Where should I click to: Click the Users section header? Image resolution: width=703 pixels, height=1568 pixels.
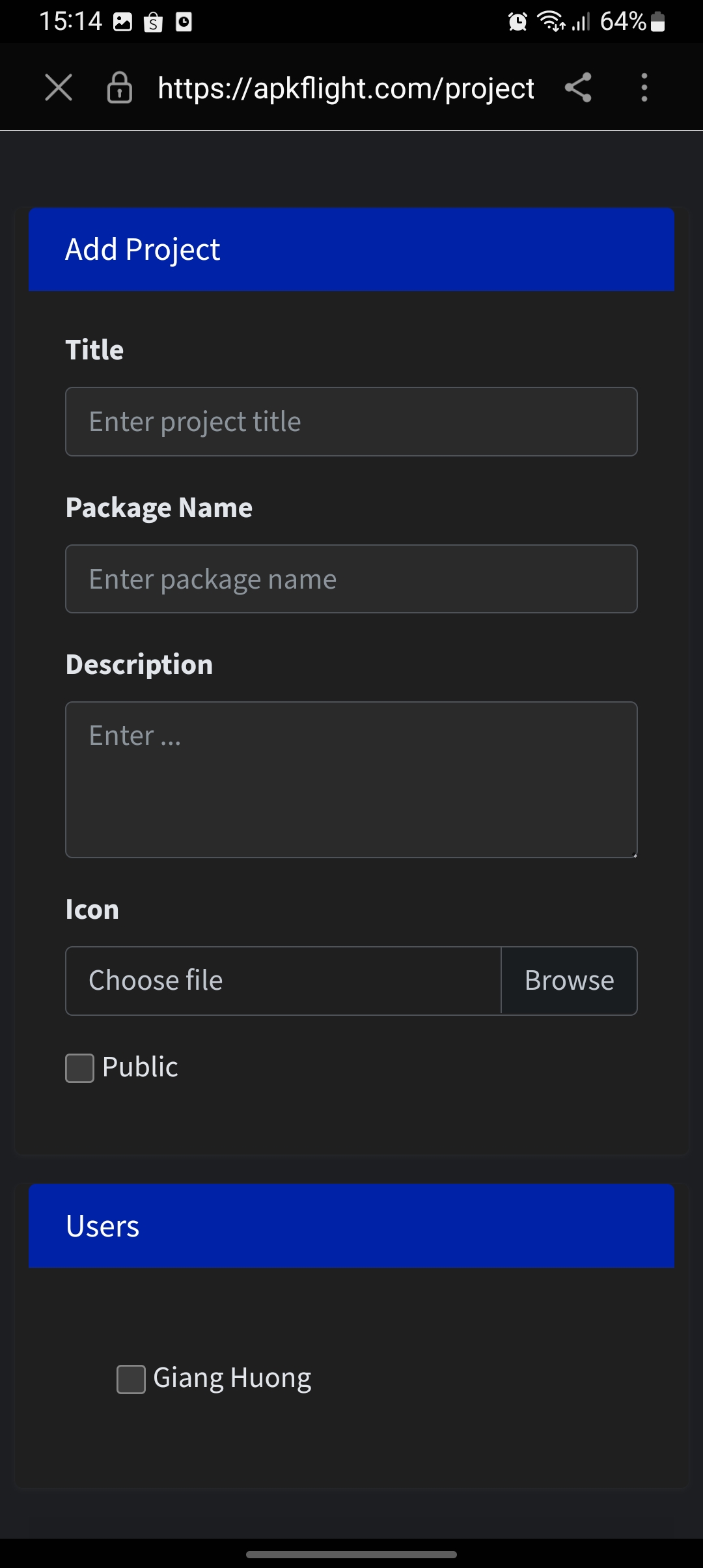tap(351, 1226)
